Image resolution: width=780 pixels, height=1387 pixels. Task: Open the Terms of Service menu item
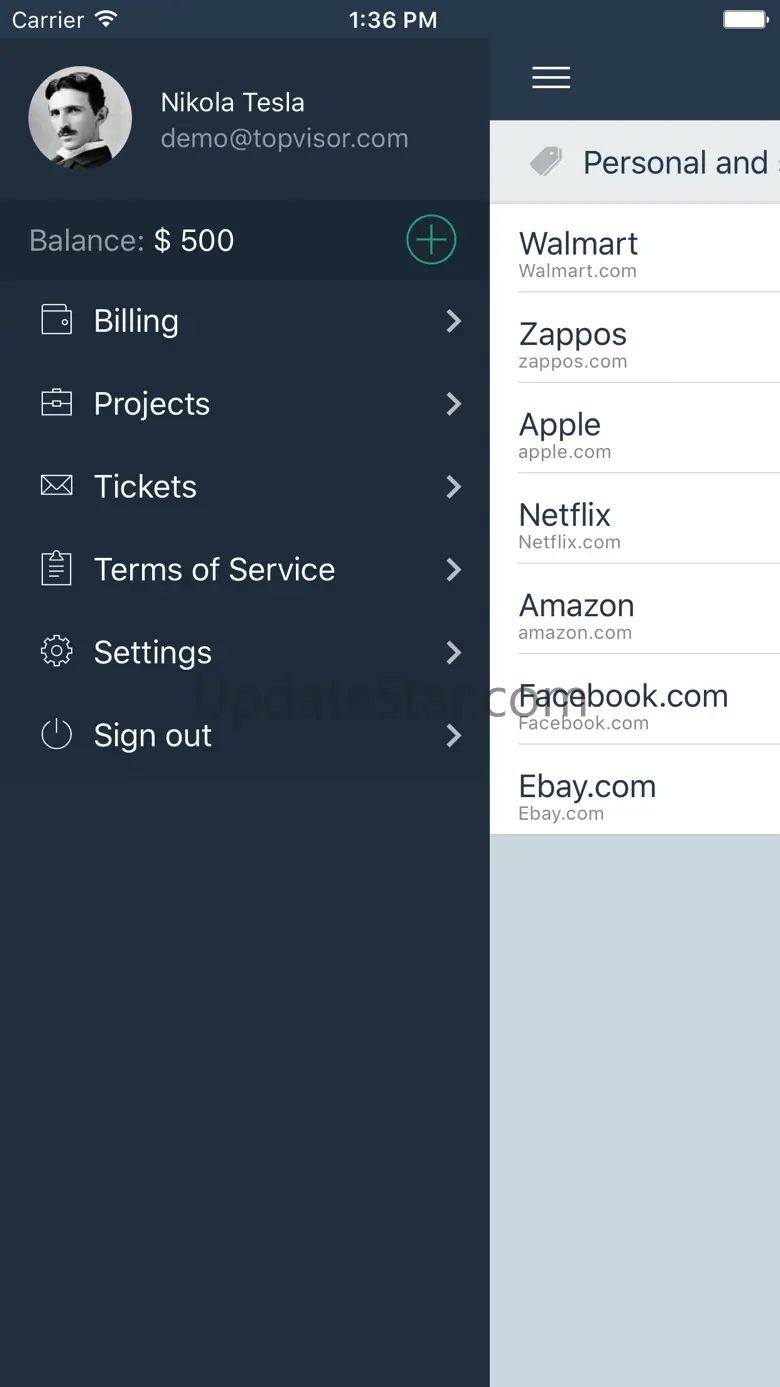(214, 570)
